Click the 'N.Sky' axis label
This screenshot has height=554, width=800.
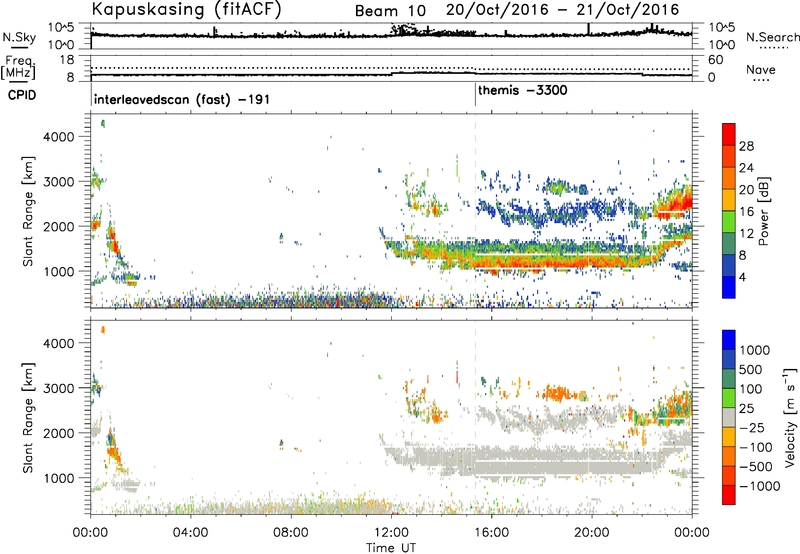(19, 37)
